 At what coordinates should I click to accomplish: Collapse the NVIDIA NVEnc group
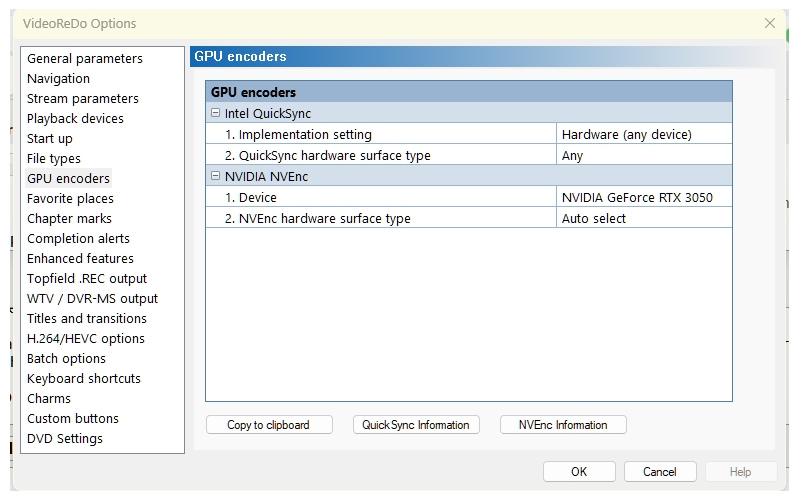pos(215,176)
